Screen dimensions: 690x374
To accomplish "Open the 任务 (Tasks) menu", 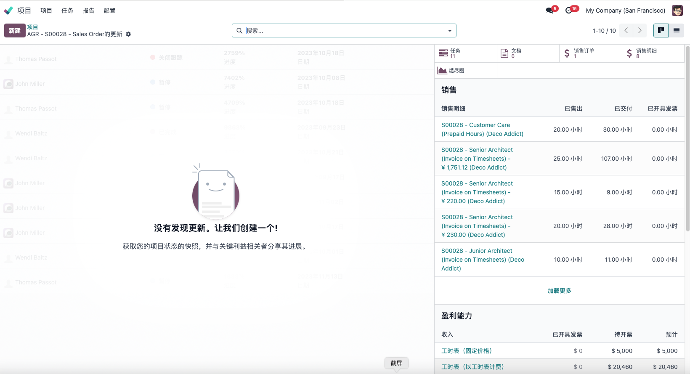I will pos(67,11).
